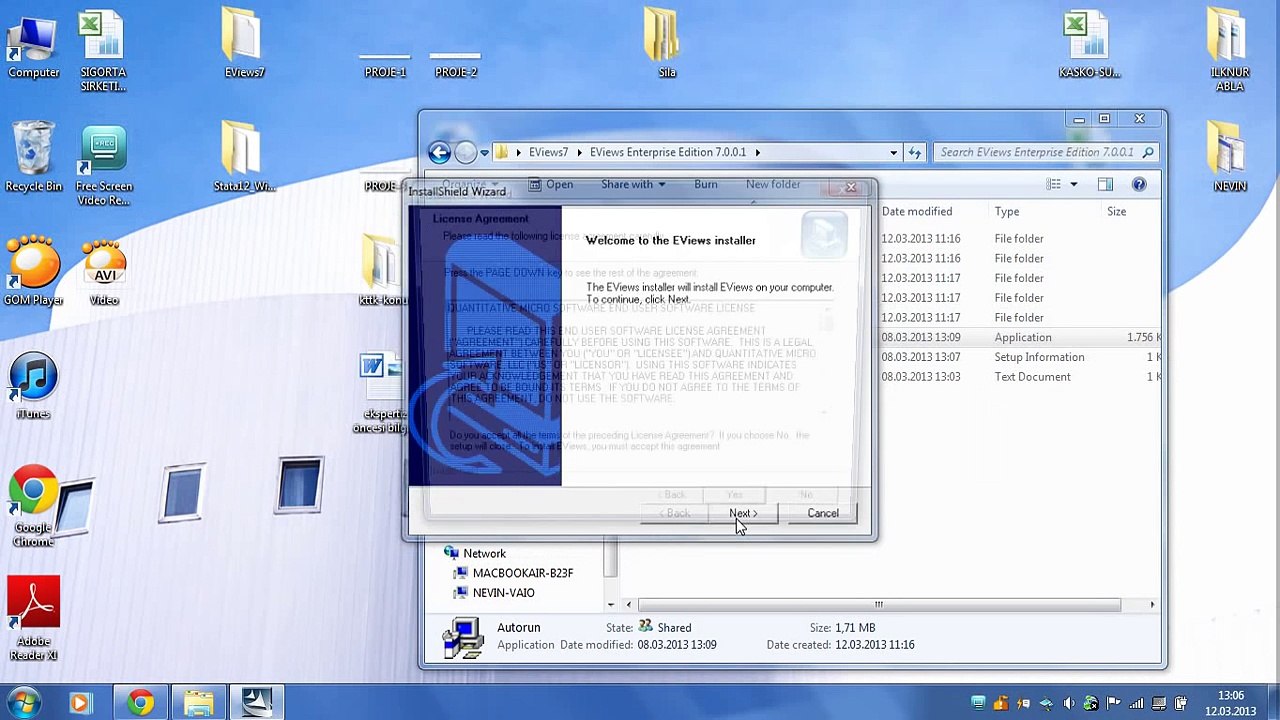The image size is (1280, 720).
Task: Click the Windows Start button
Action: [23, 703]
